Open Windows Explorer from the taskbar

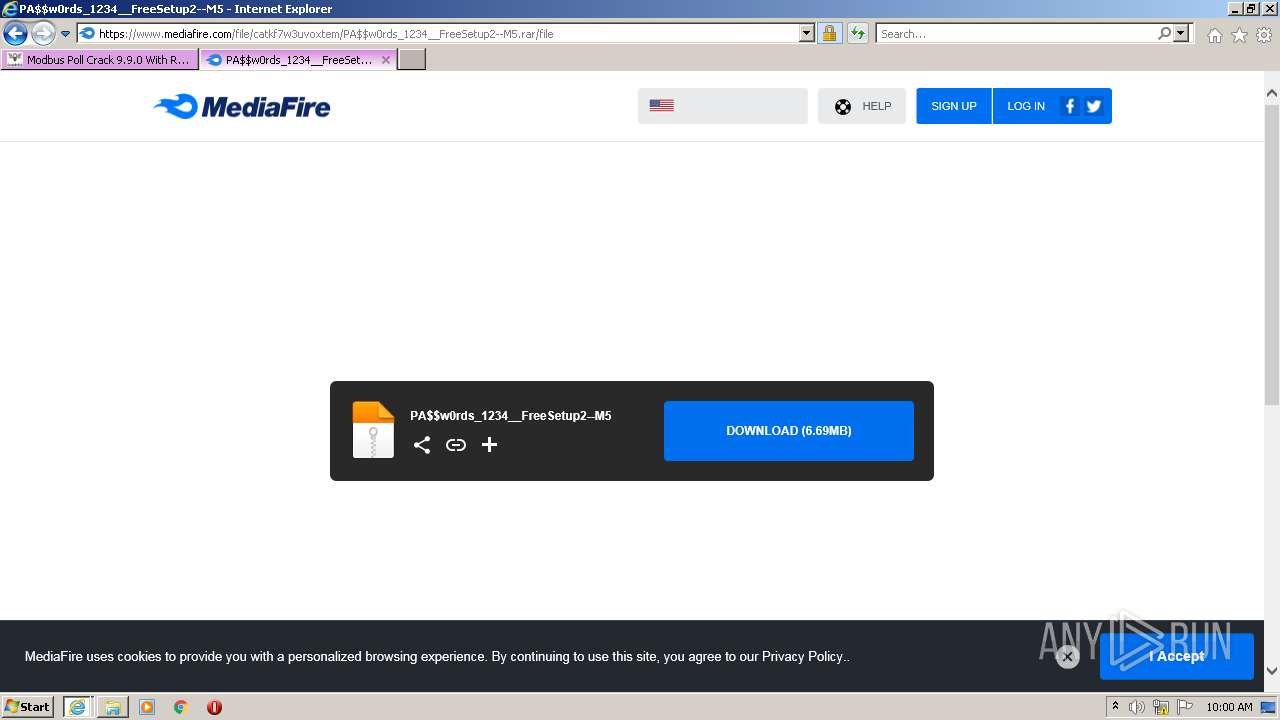pyautogui.click(x=112, y=707)
